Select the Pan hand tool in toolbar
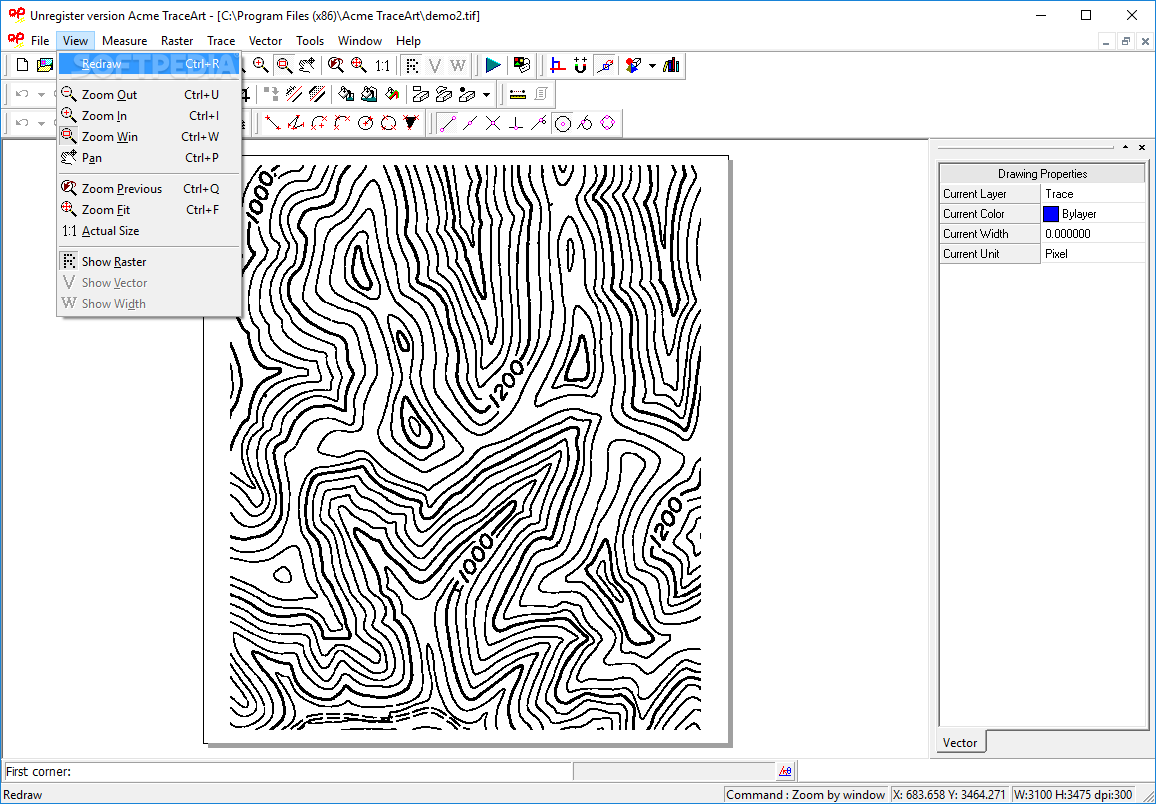Screen dimensions: 1156x804 coord(307,65)
